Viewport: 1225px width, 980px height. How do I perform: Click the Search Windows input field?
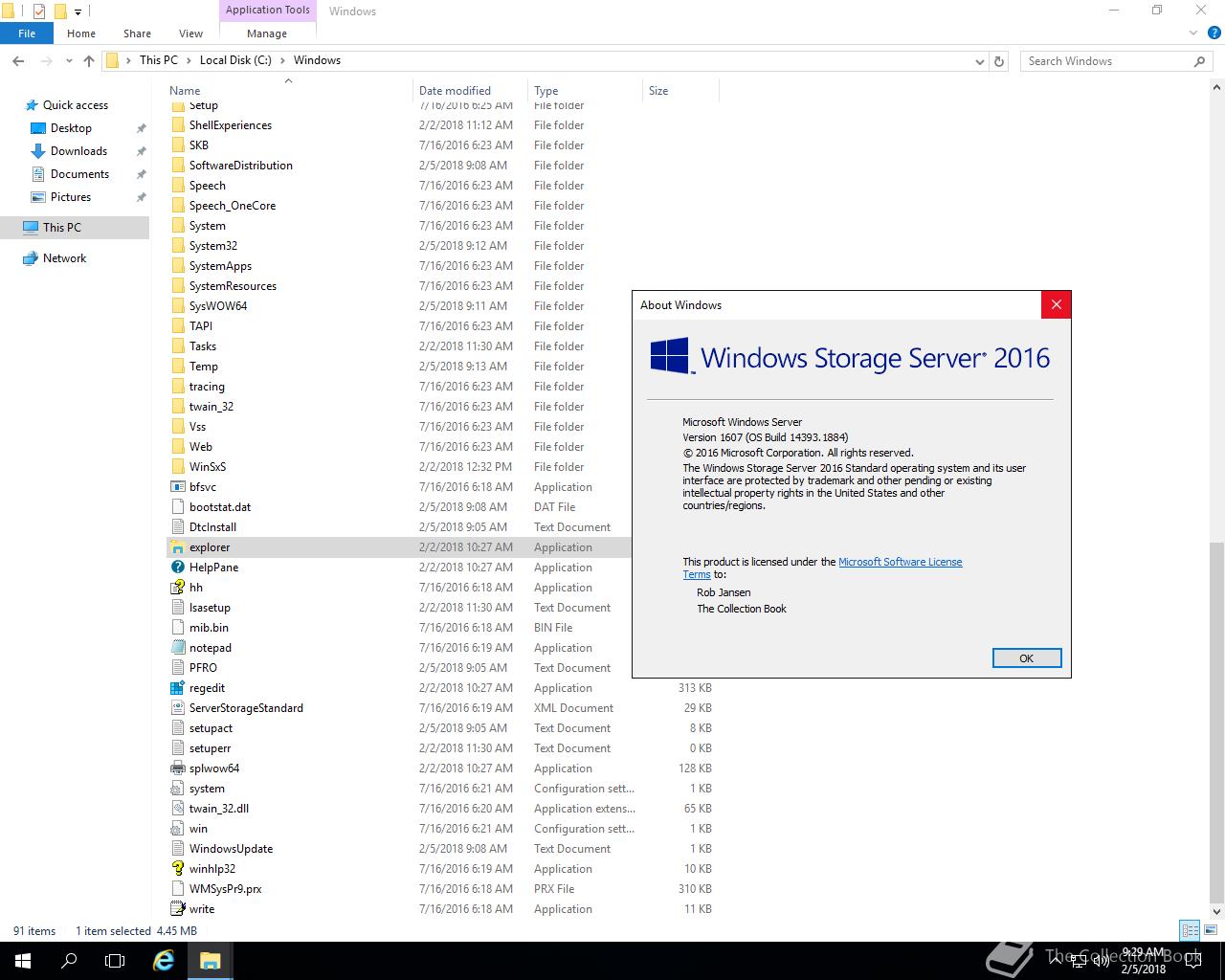coord(1107,61)
